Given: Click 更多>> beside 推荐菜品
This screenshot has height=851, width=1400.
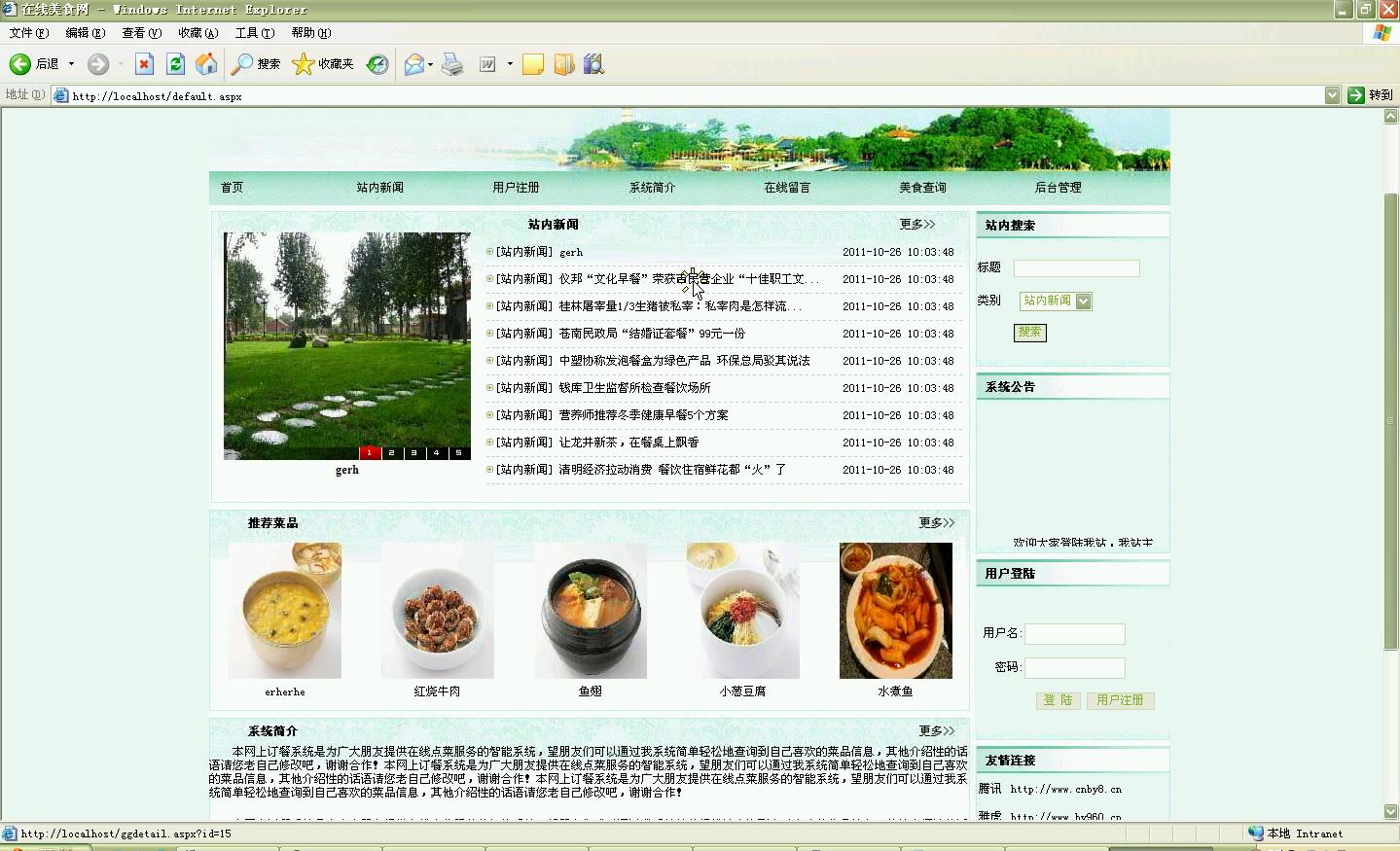Looking at the screenshot, I should [937, 523].
